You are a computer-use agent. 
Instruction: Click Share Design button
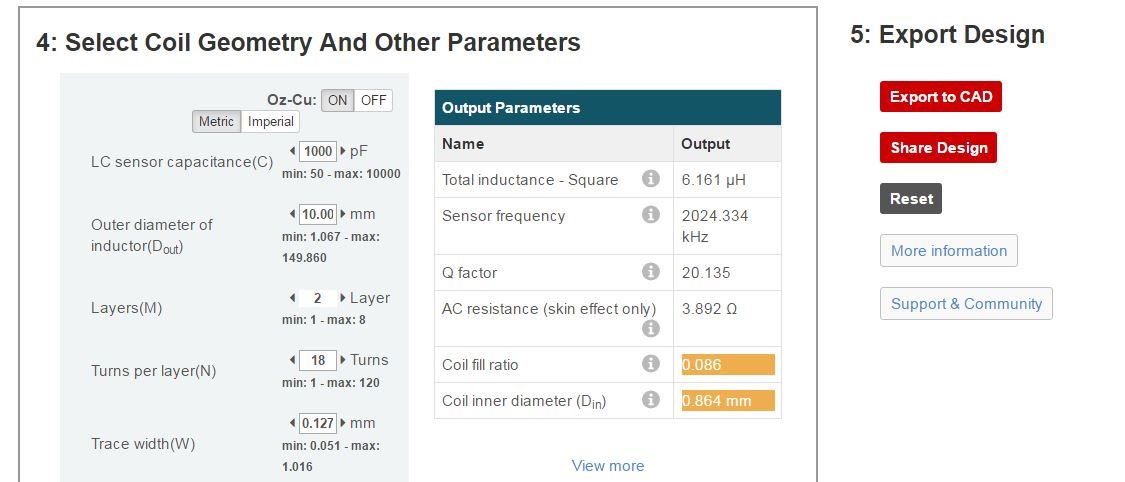[x=938, y=148]
